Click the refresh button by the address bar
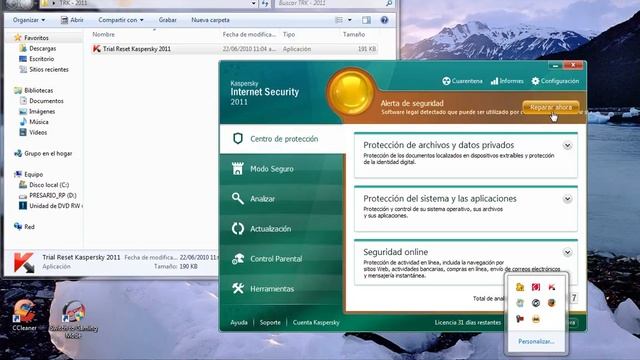640x360 pixels. click(x=265, y=3)
